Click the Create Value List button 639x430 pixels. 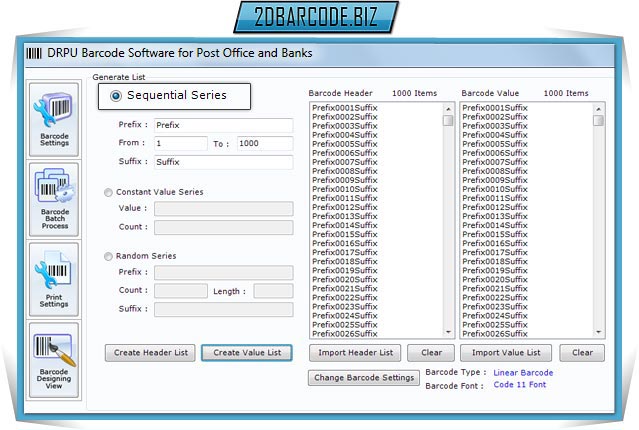pos(247,353)
